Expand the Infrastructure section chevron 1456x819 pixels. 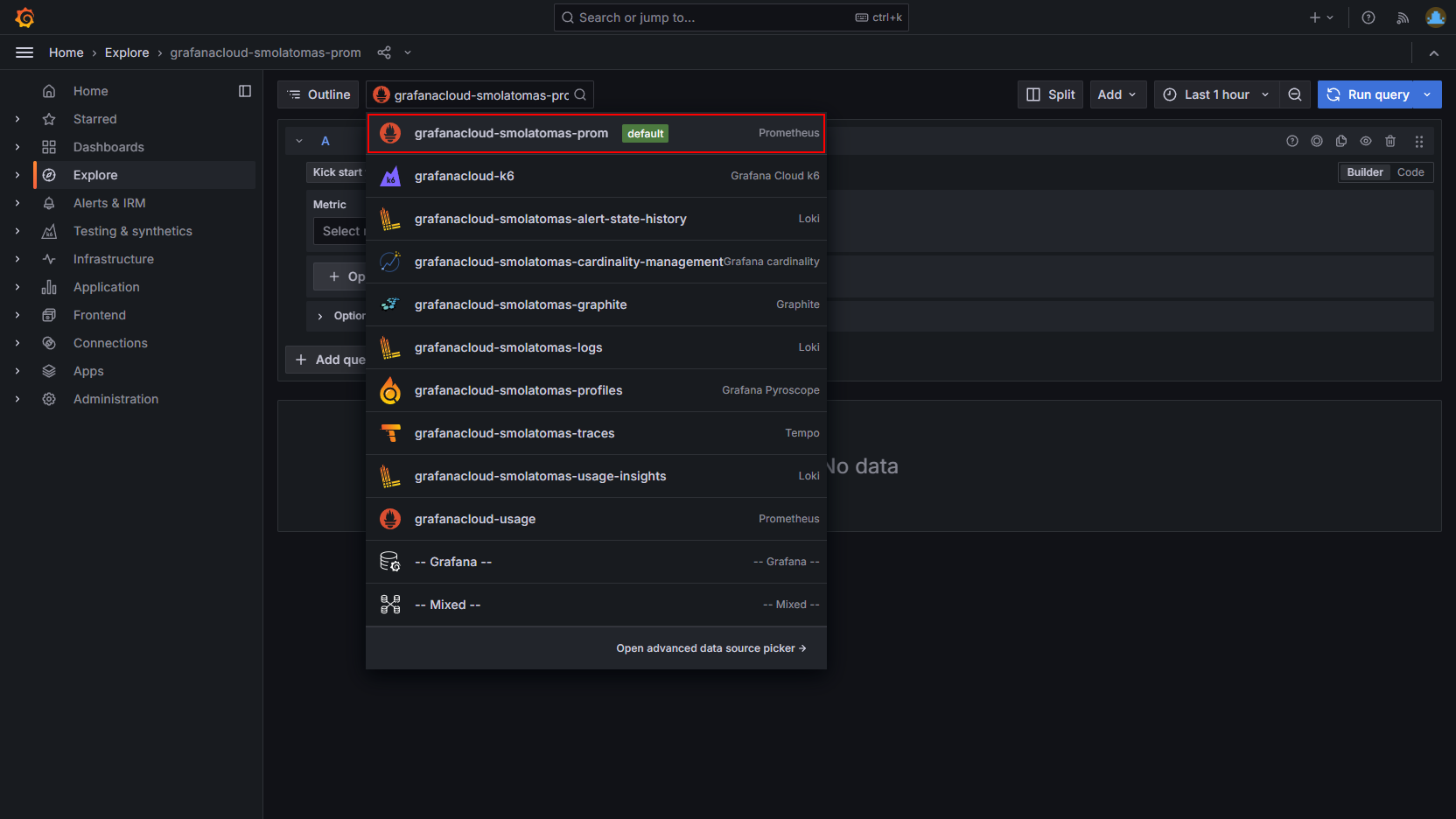tap(17, 259)
